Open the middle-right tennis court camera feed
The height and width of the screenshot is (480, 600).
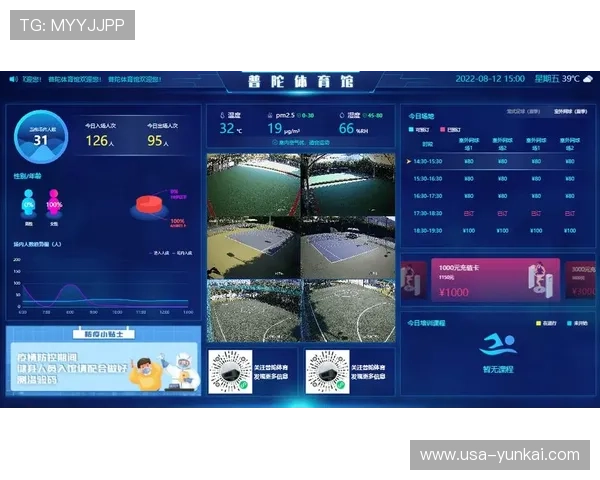pos(348,247)
